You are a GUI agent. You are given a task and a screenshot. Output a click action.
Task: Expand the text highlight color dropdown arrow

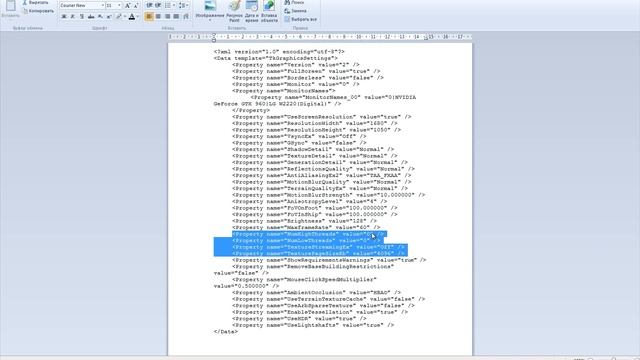click(124, 17)
